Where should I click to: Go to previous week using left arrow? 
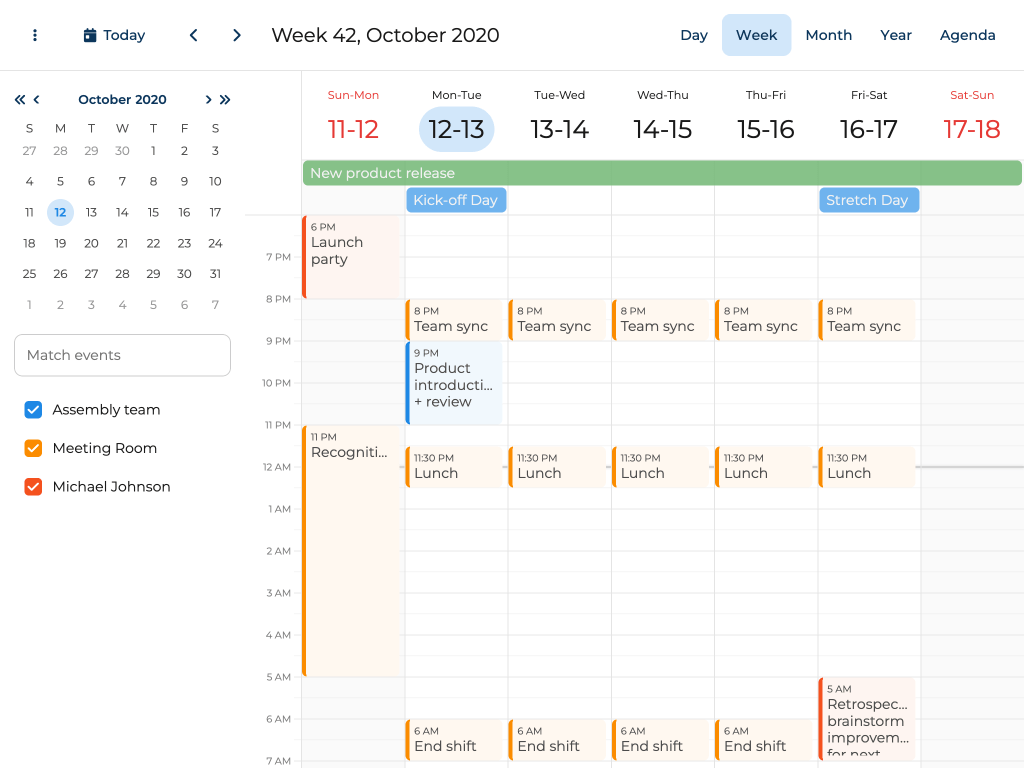click(x=193, y=35)
